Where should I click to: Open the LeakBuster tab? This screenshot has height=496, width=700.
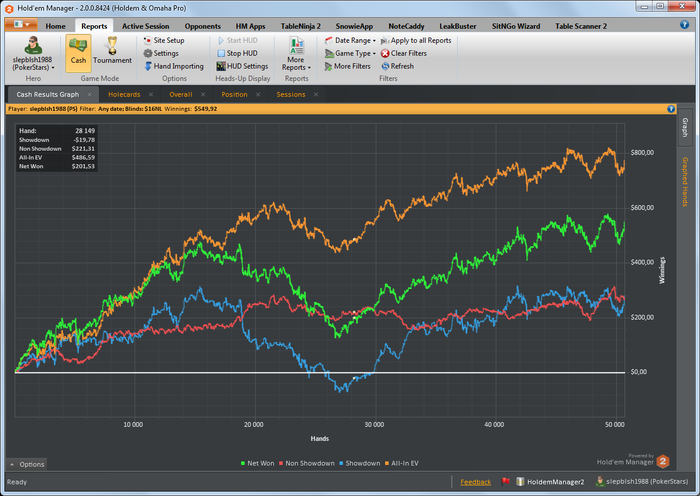coord(458,26)
